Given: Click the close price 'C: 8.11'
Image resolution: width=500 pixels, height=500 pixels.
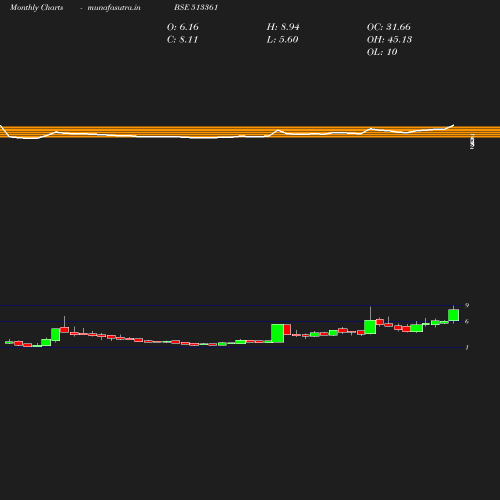Looking at the screenshot, I should click(x=182, y=40).
